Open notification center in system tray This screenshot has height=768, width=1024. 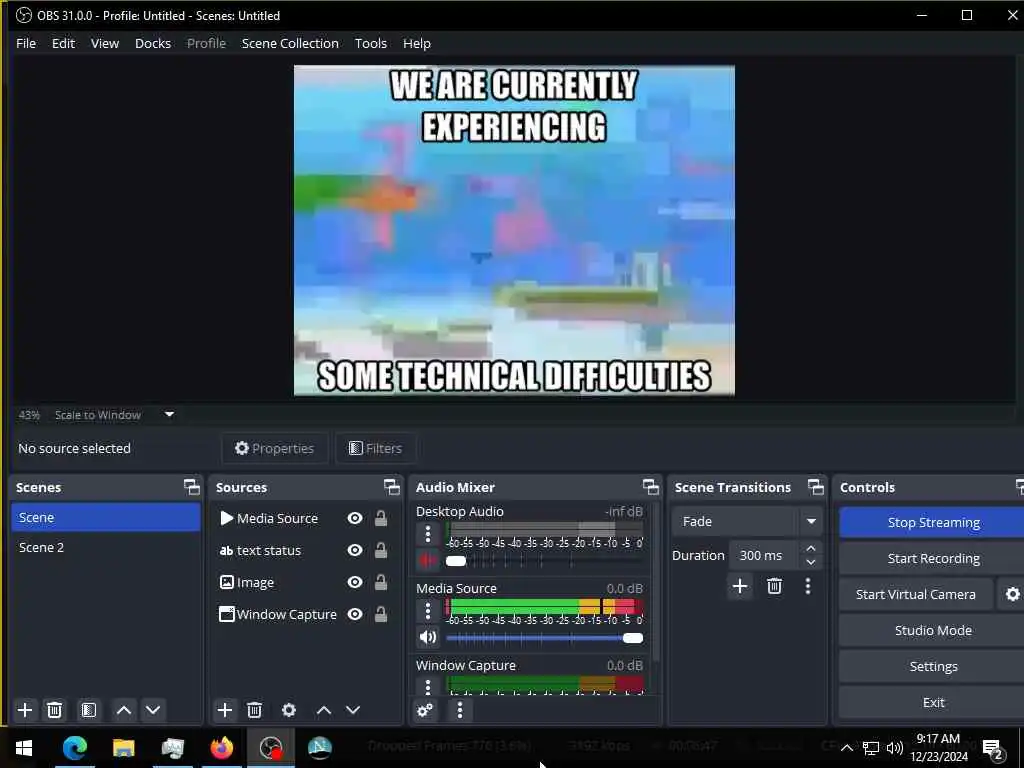pyautogui.click(x=993, y=748)
